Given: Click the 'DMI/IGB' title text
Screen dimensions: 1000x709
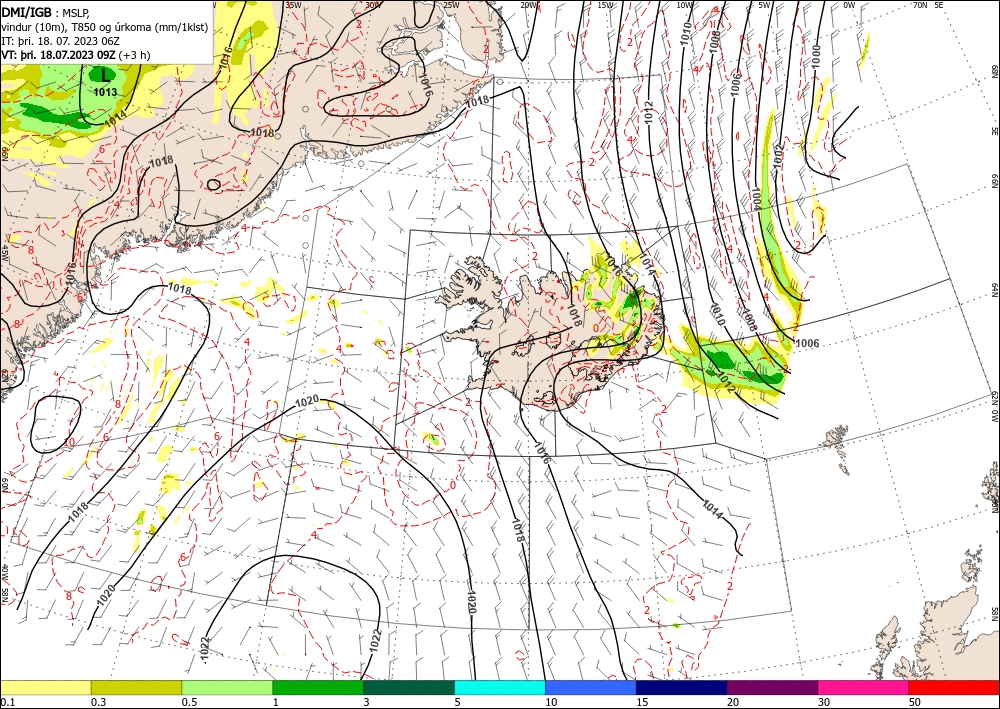Looking at the screenshot, I should (x=27, y=11).
